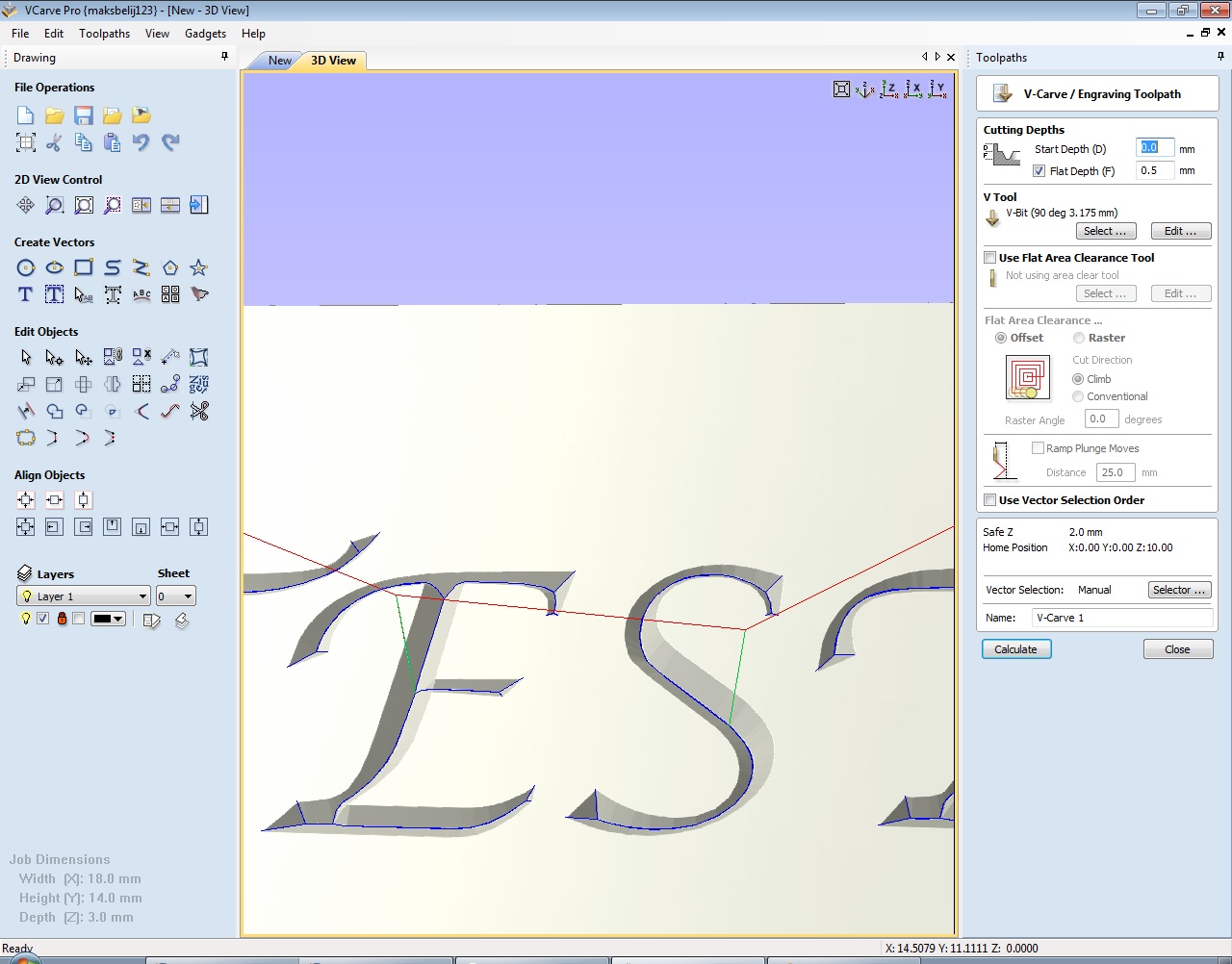
Task: Select the Draw Polygon tool
Action: tap(170, 267)
